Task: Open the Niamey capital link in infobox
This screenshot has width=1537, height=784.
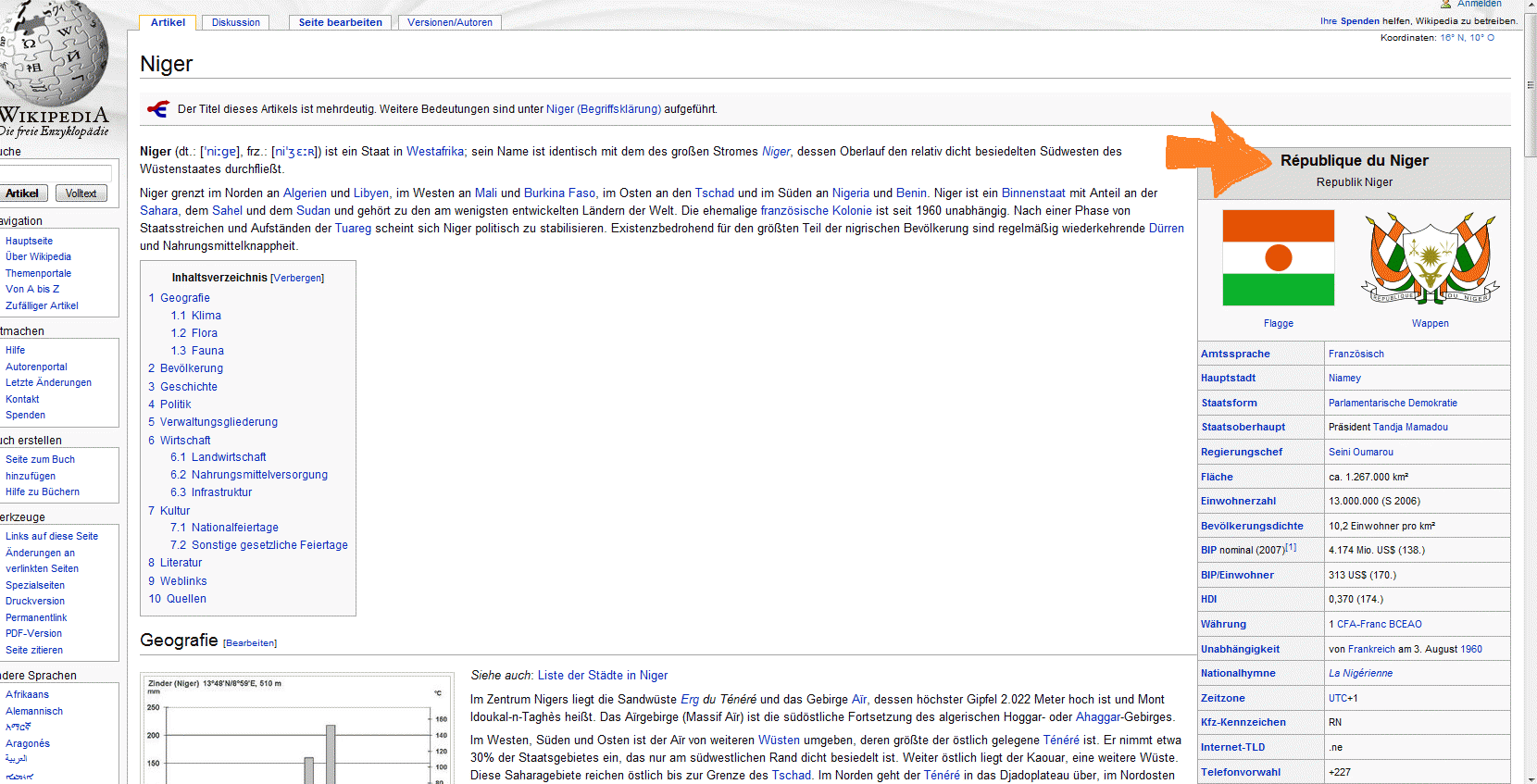Action: coord(1344,378)
